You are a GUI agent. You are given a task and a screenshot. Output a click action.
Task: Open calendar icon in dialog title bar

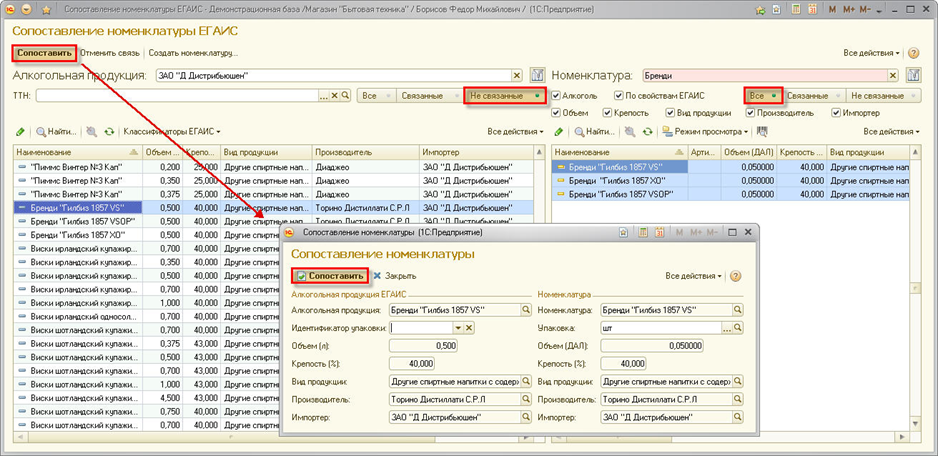(x=660, y=232)
